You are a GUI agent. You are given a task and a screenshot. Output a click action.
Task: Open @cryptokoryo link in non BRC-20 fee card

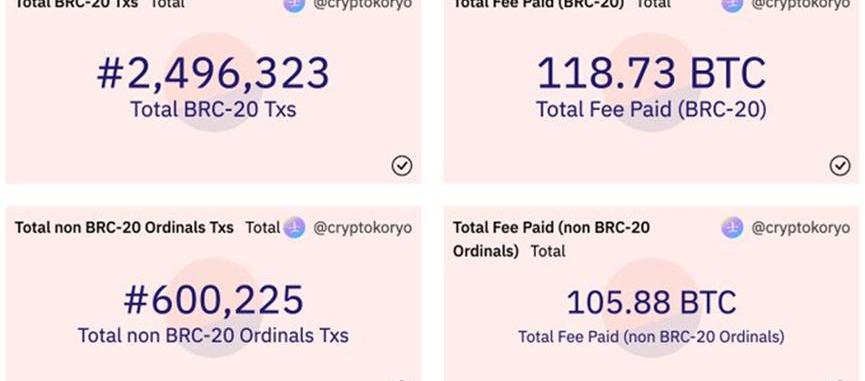800,228
